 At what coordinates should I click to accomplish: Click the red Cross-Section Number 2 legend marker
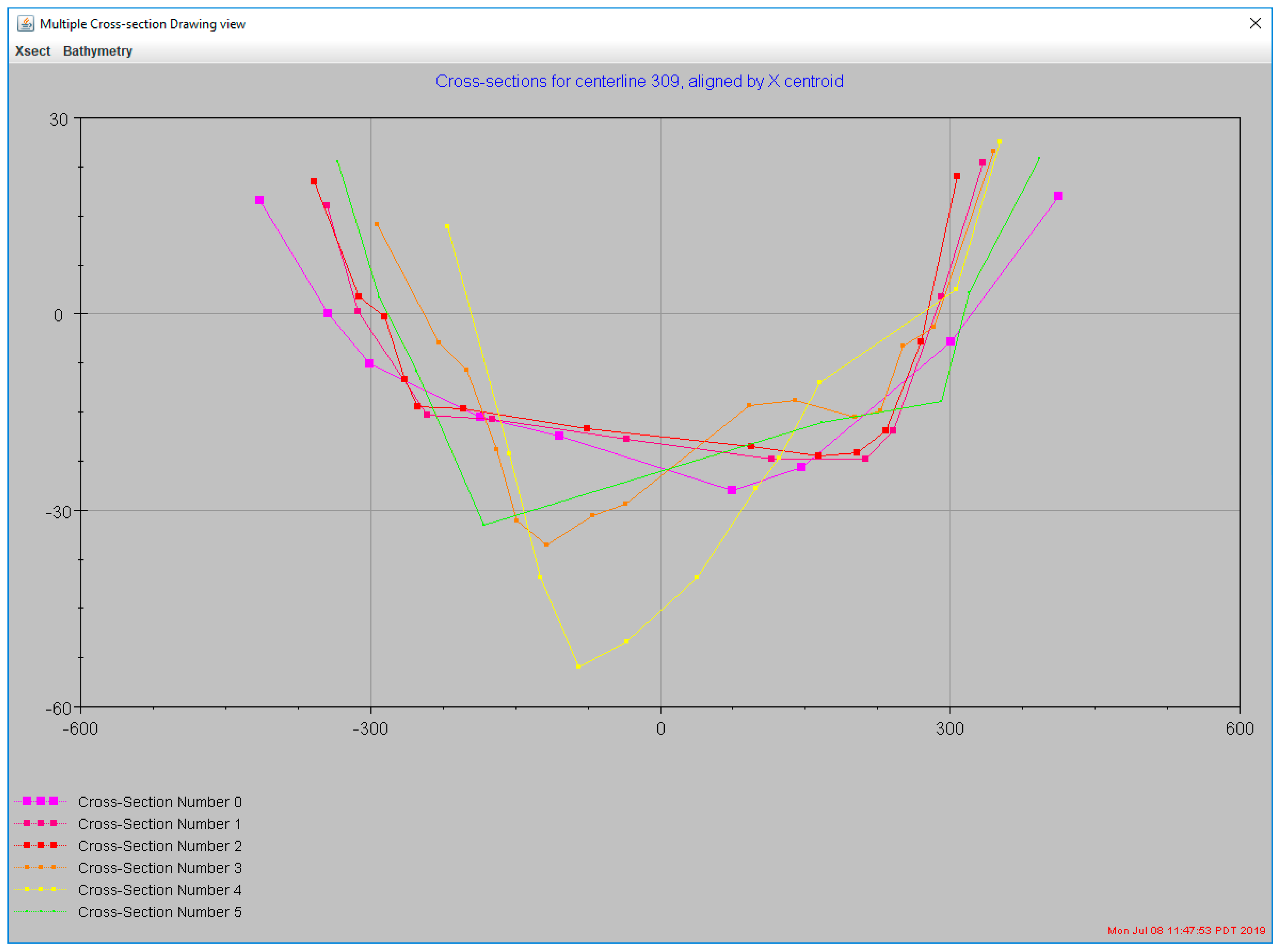(40, 845)
